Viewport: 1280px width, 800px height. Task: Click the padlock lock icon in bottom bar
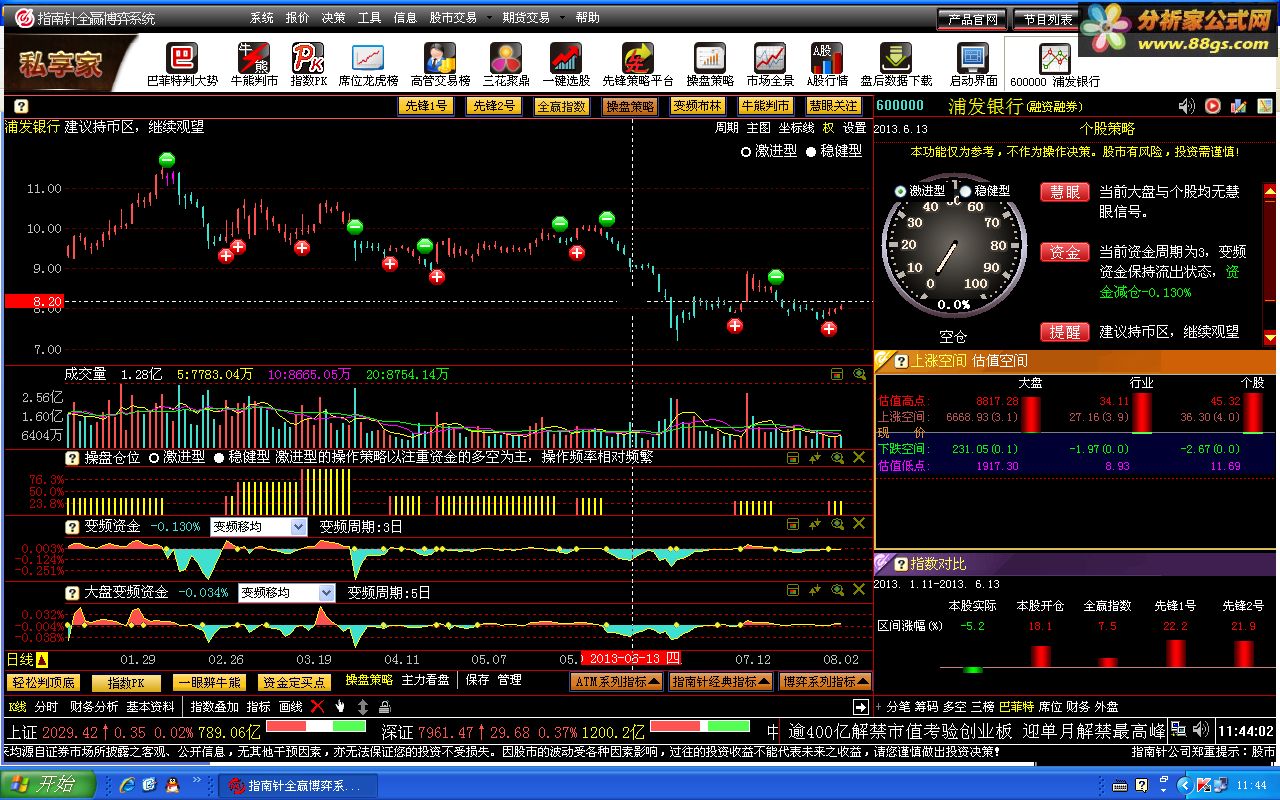point(384,707)
